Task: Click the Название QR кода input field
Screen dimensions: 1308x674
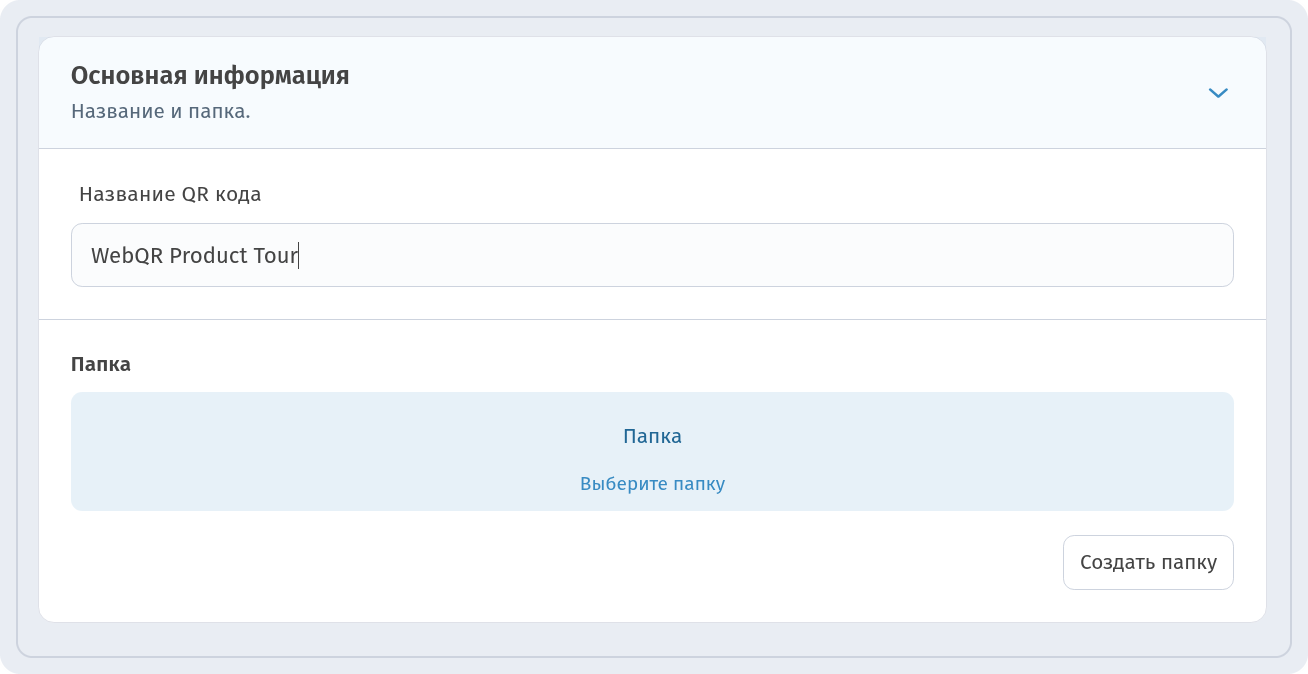Action: point(652,255)
